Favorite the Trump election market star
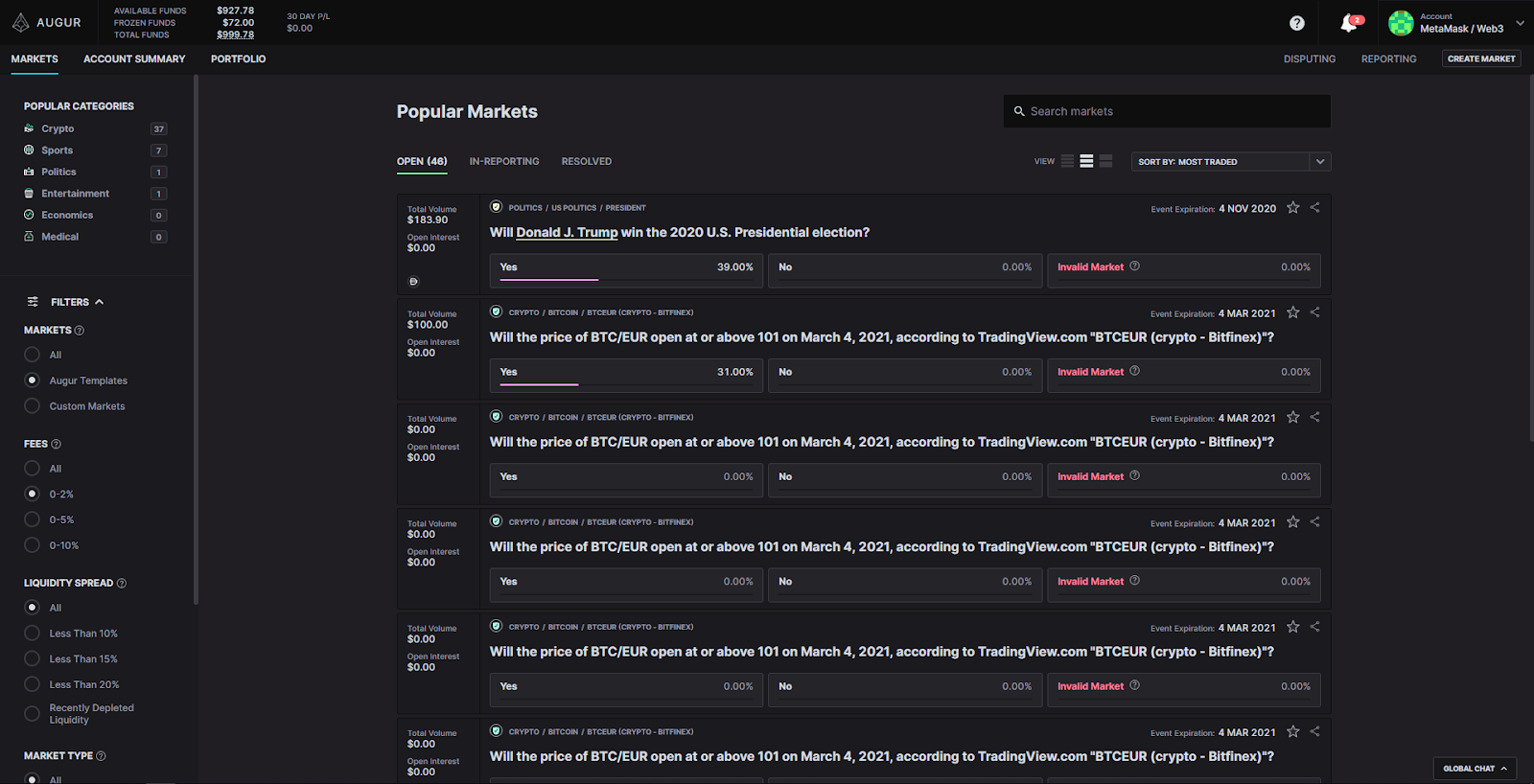This screenshot has height=784, width=1534. pyautogui.click(x=1292, y=208)
